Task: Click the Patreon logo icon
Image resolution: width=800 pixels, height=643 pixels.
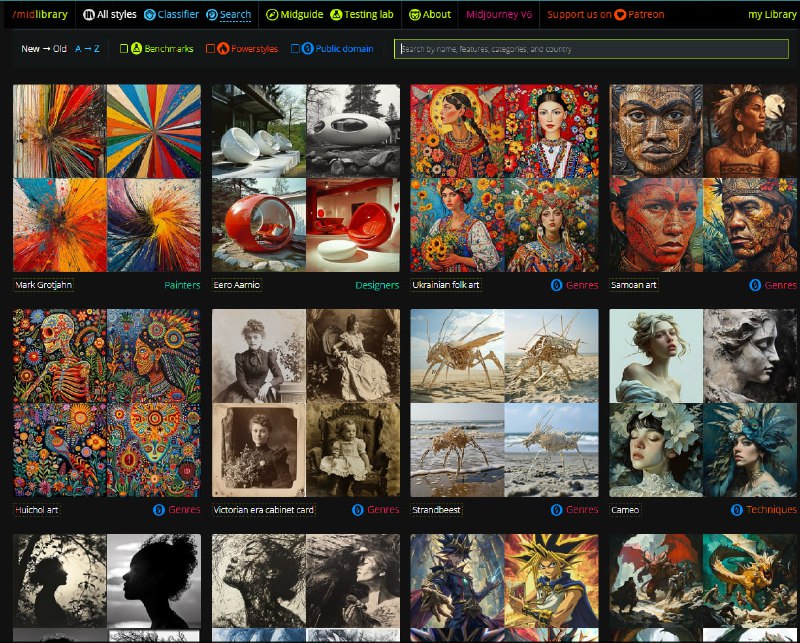Action: (620, 15)
